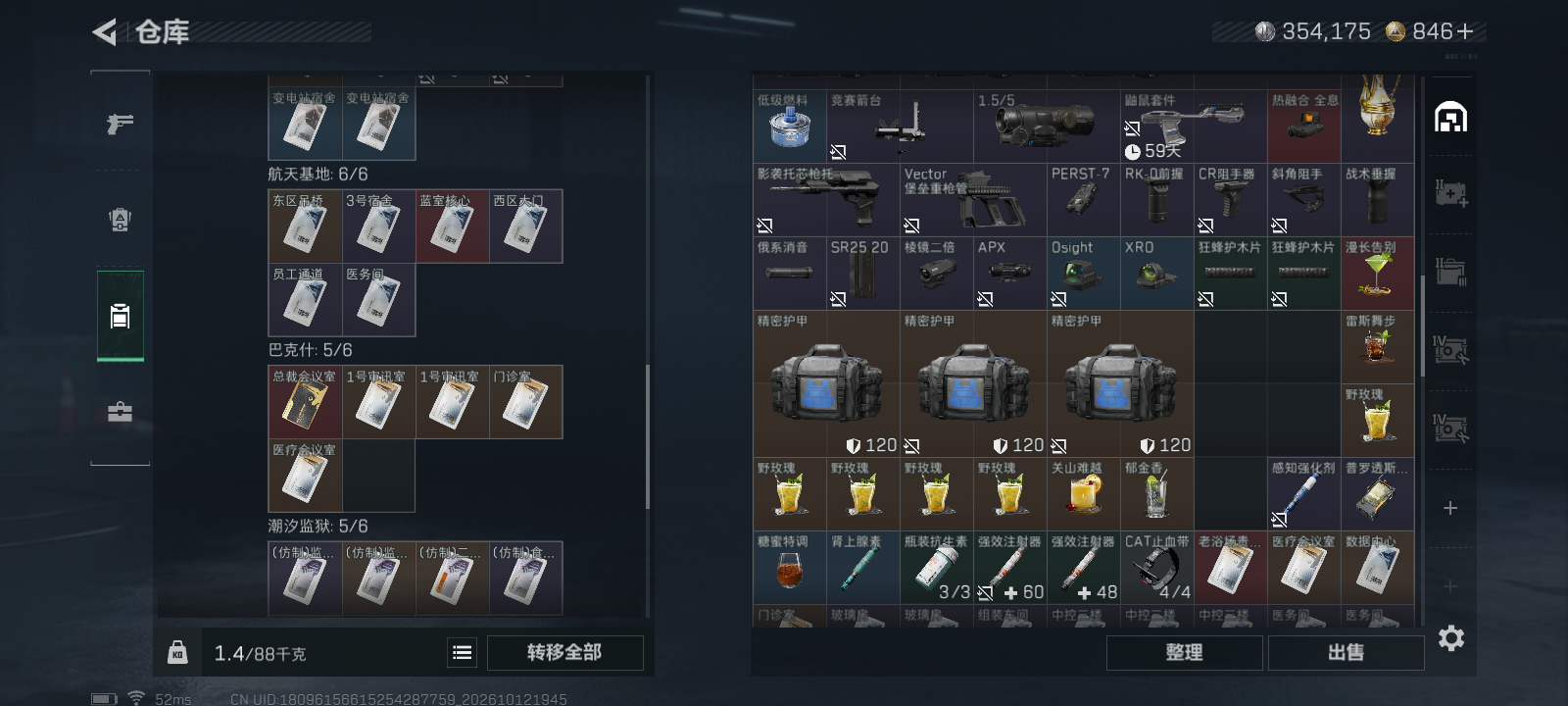Select the 低级燃料 item
Screen dimensions: 1568x706
789,126
